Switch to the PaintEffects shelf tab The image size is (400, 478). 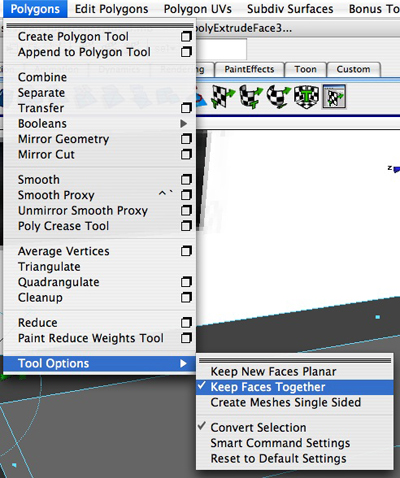[249, 69]
